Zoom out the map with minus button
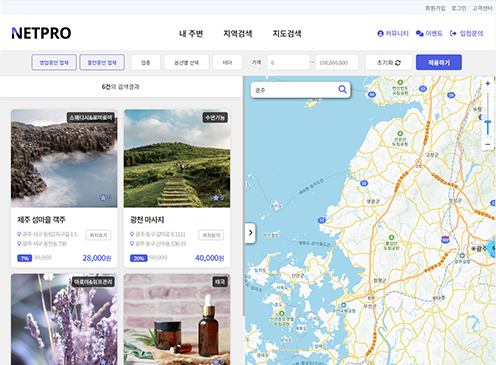Viewport: 496px width, 365px height. (x=488, y=144)
